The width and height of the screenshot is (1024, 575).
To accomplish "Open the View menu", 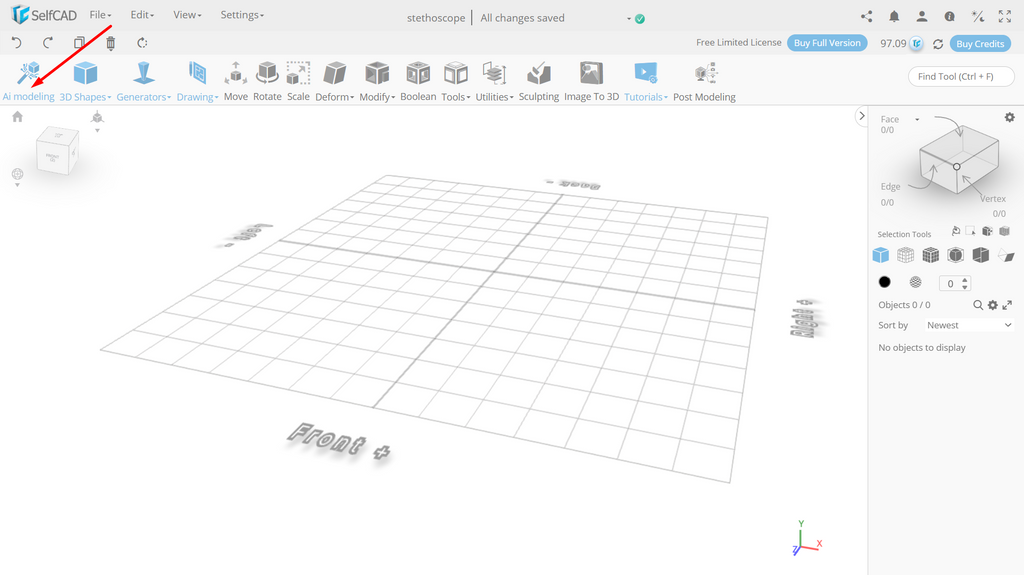I will click(187, 15).
